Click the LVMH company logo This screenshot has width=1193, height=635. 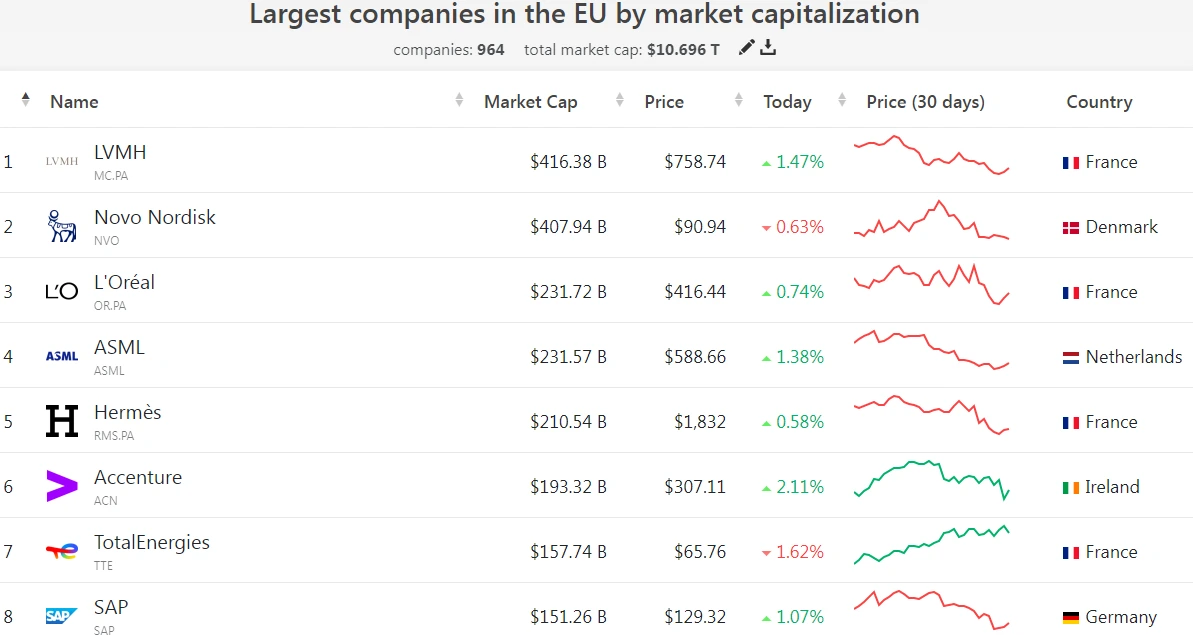(62, 160)
